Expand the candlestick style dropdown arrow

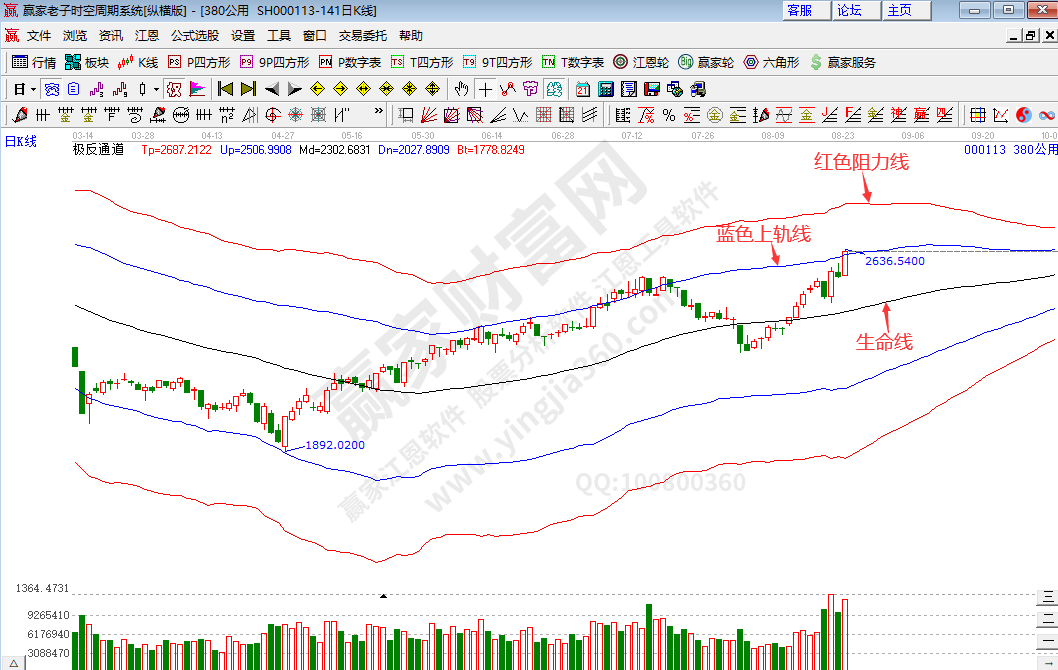click(156, 89)
